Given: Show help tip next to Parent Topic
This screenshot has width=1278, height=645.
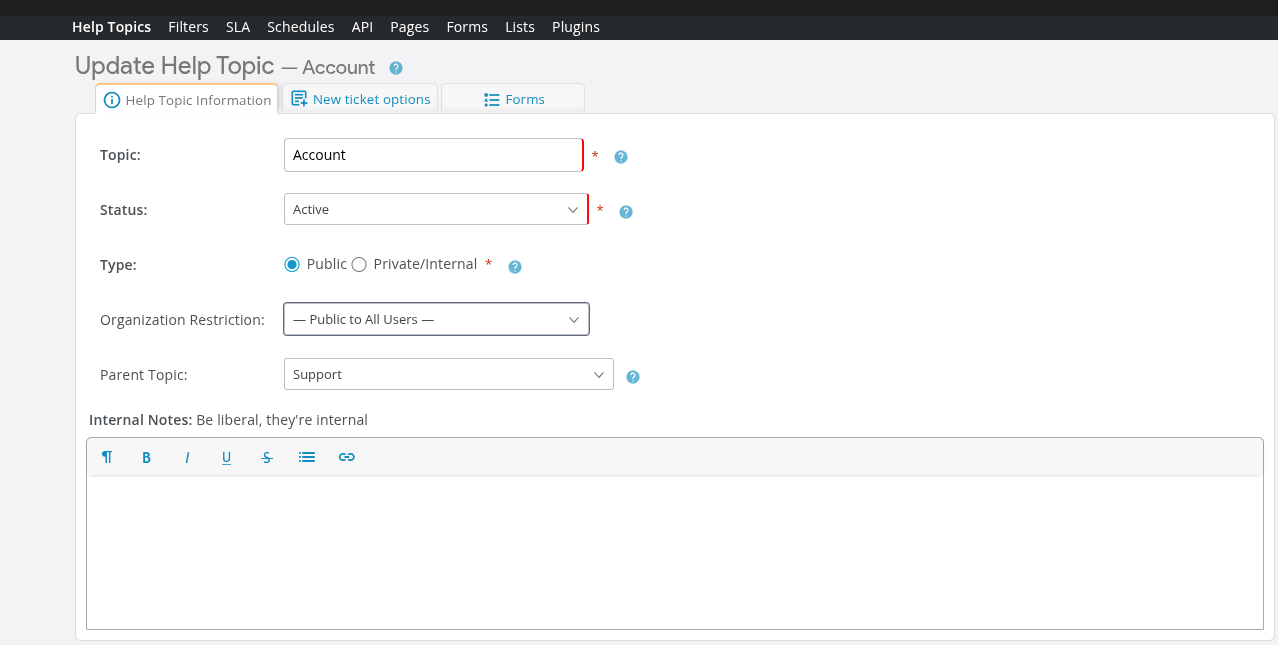Looking at the screenshot, I should tap(633, 377).
